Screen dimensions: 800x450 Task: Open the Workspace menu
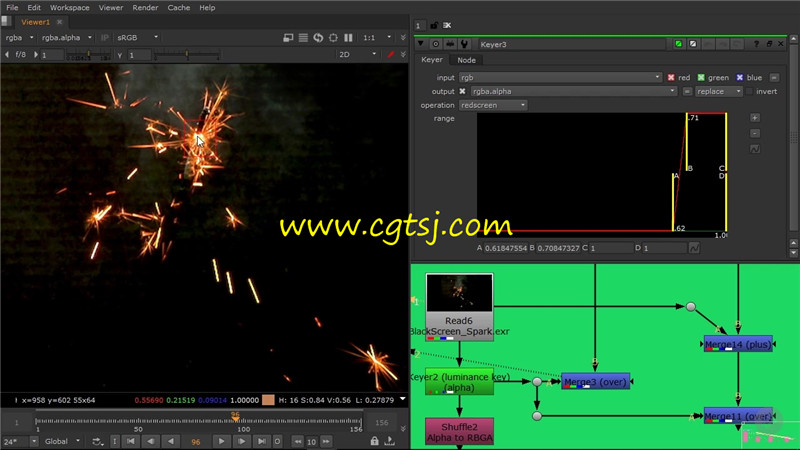tap(69, 8)
